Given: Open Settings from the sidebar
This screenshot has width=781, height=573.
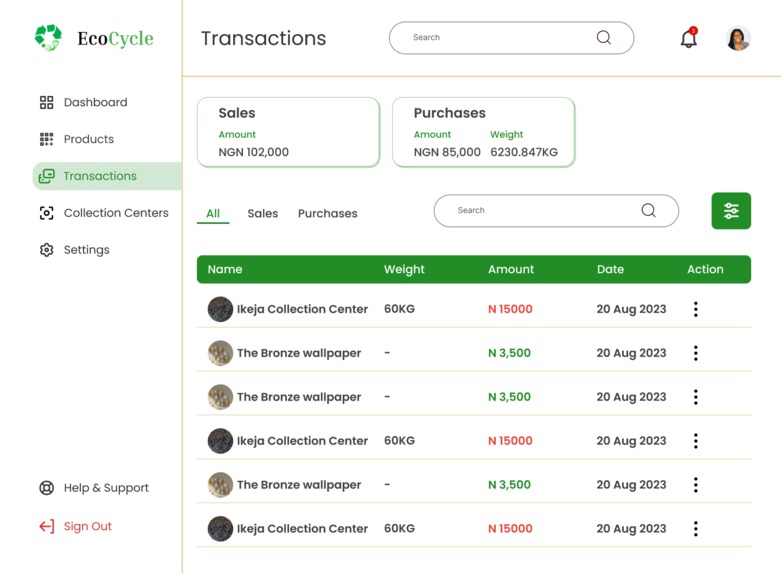Looking at the screenshot, I should (x=75, y=250).
